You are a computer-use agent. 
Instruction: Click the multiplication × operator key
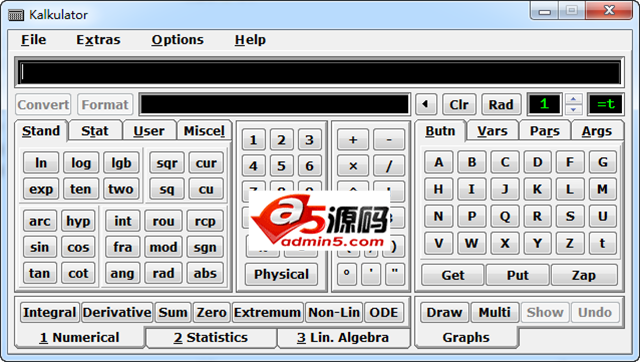coord(353,166)
